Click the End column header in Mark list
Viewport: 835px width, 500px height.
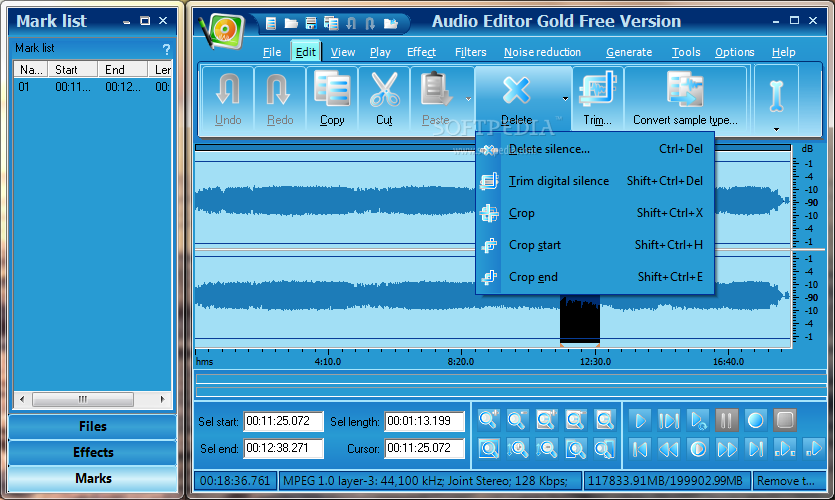tap(122, 70)
